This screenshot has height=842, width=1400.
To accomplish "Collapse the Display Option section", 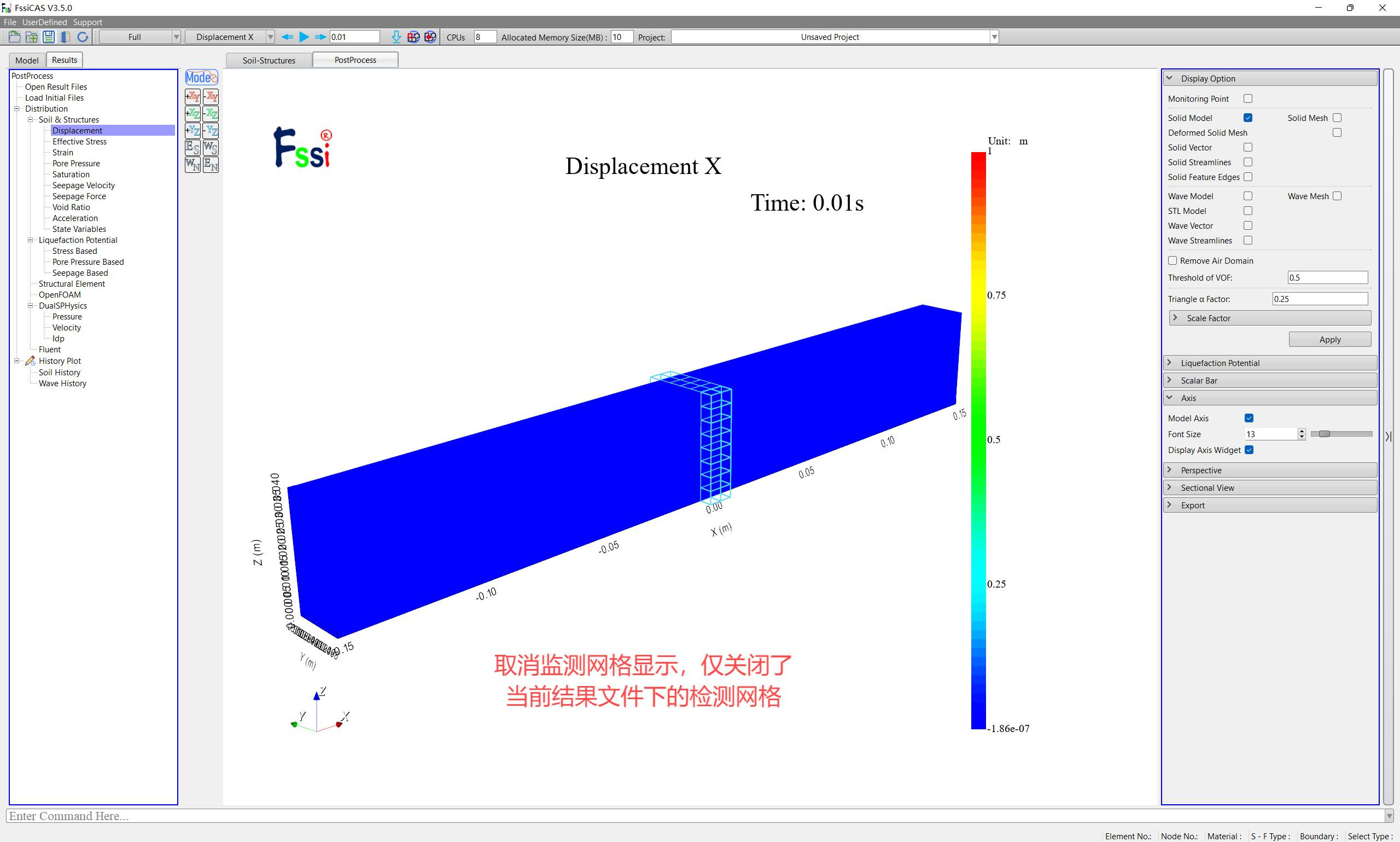I will (x=1270, y=78).
